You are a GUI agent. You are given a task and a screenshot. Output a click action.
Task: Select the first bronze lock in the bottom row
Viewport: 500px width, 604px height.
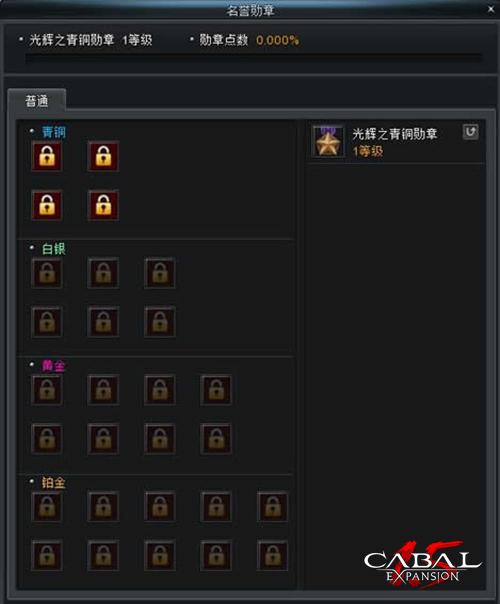click(x=47, y=205)
